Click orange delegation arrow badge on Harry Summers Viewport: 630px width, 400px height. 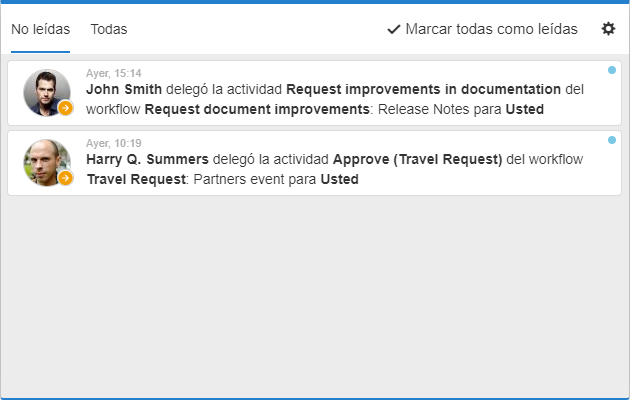(65, 178)
